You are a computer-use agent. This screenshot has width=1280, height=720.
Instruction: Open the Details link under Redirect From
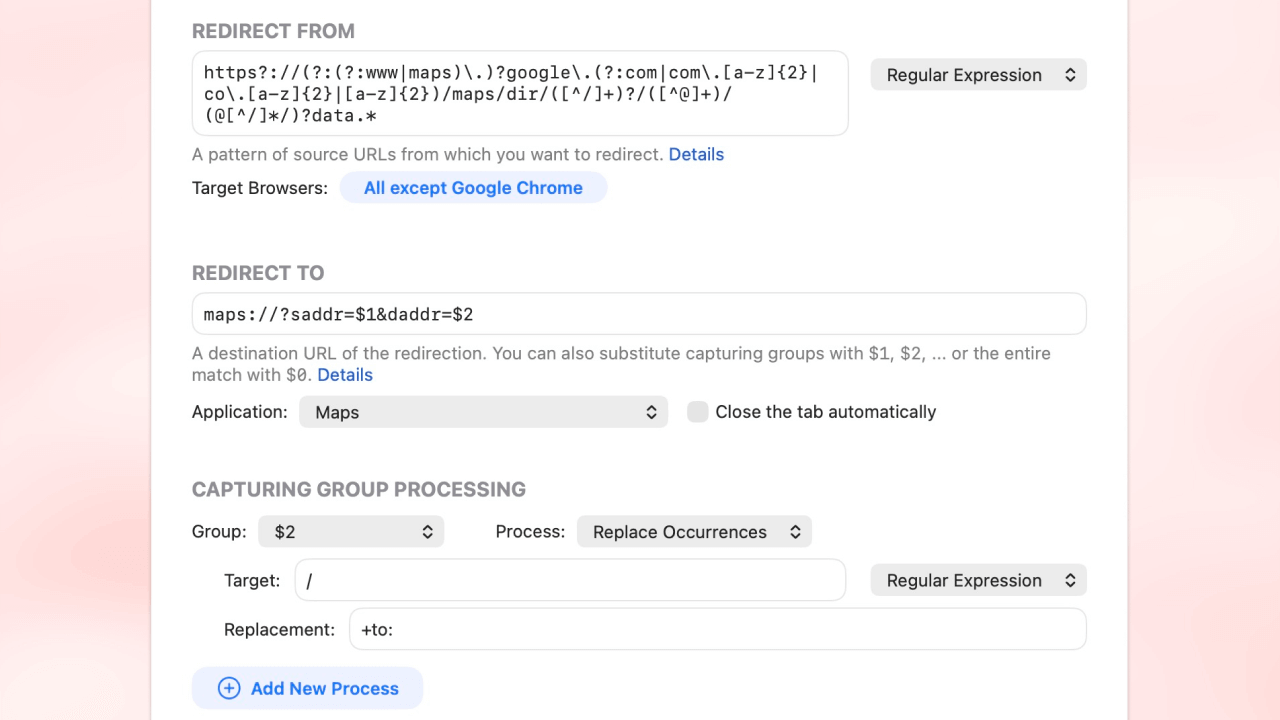696,154
